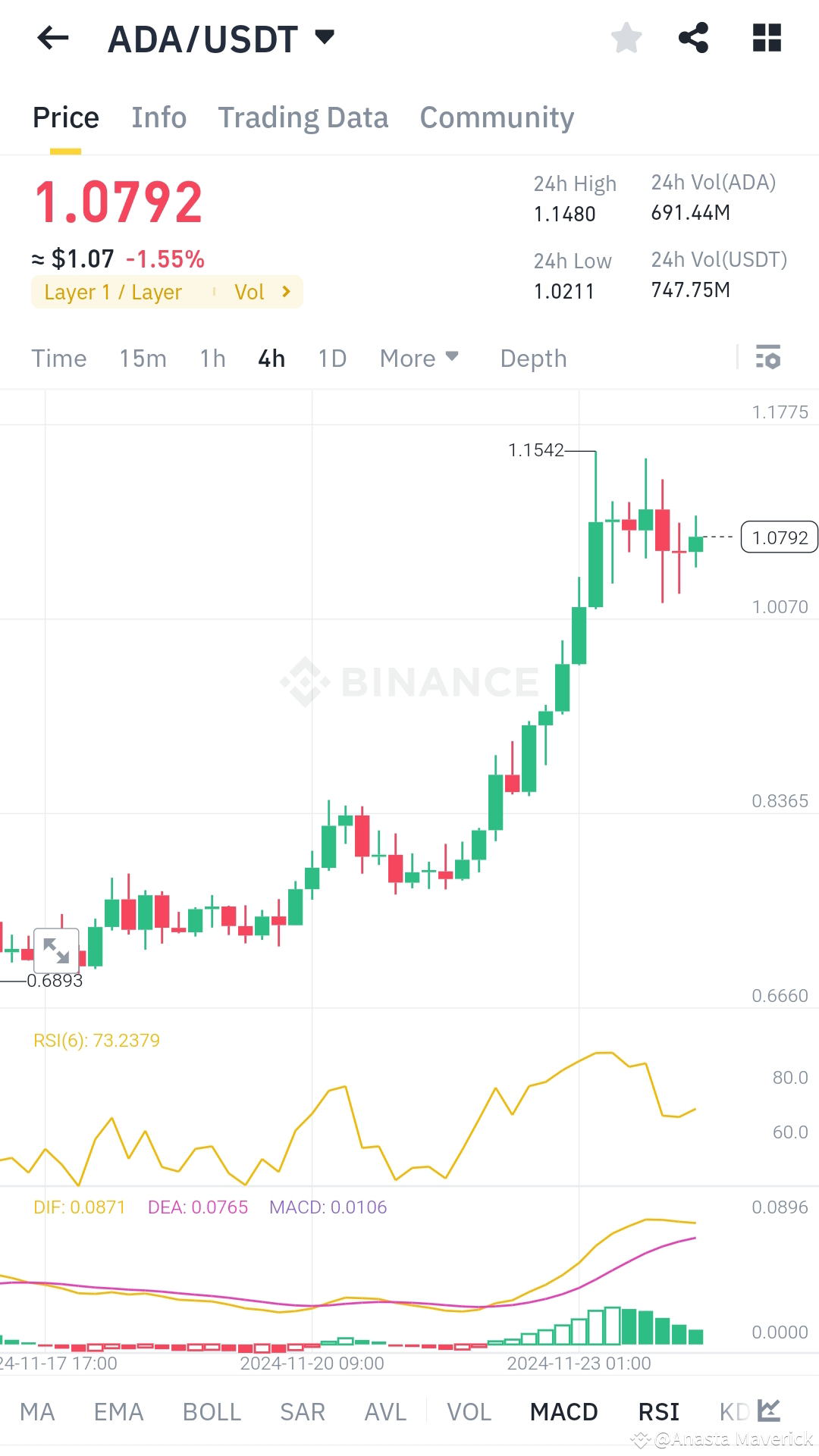This screenshot has height=1456, width=819.
Task: Expand the Layer 1 / Layer Vol chevron
Action: [x=286, y=292]
